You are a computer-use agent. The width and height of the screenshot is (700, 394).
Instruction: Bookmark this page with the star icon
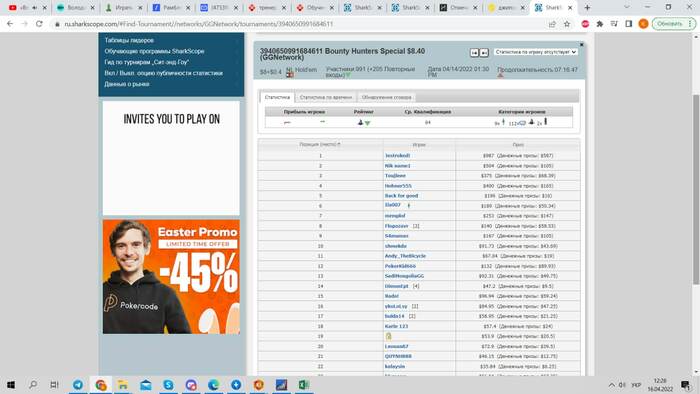click(x=567, y=24)
